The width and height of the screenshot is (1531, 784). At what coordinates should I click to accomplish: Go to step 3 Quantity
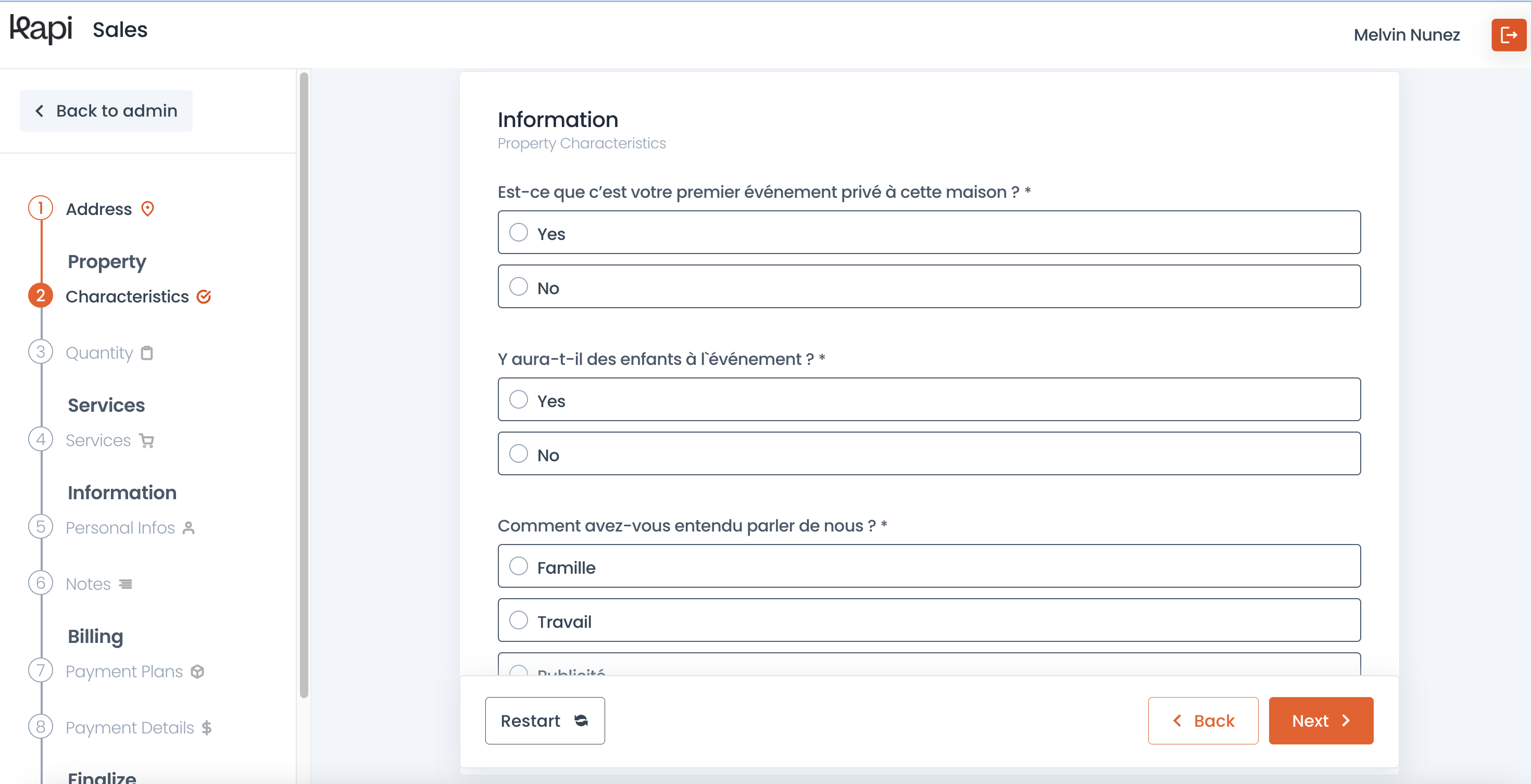click(99, 353)
